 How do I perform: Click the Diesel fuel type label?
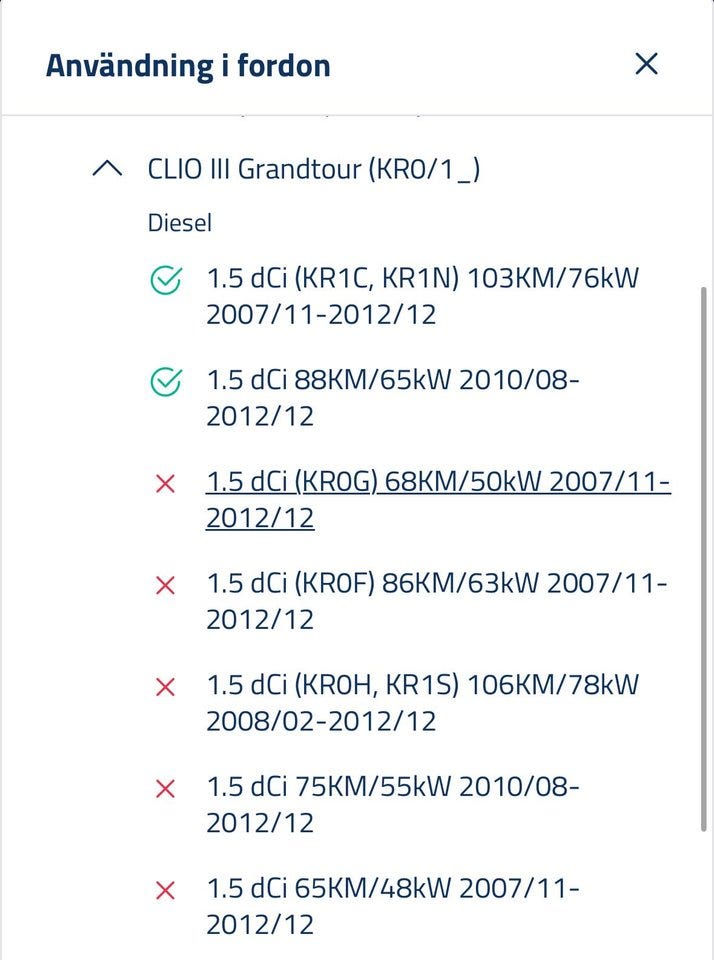(x=180, y=223)
